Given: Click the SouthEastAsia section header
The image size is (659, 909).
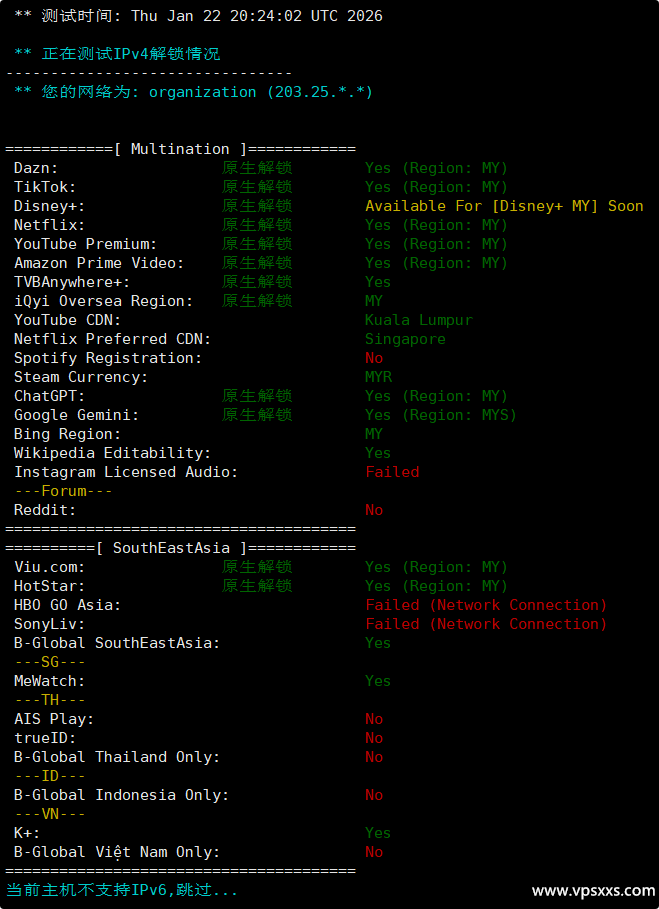Looking at the screenshot, I should 180,548.
